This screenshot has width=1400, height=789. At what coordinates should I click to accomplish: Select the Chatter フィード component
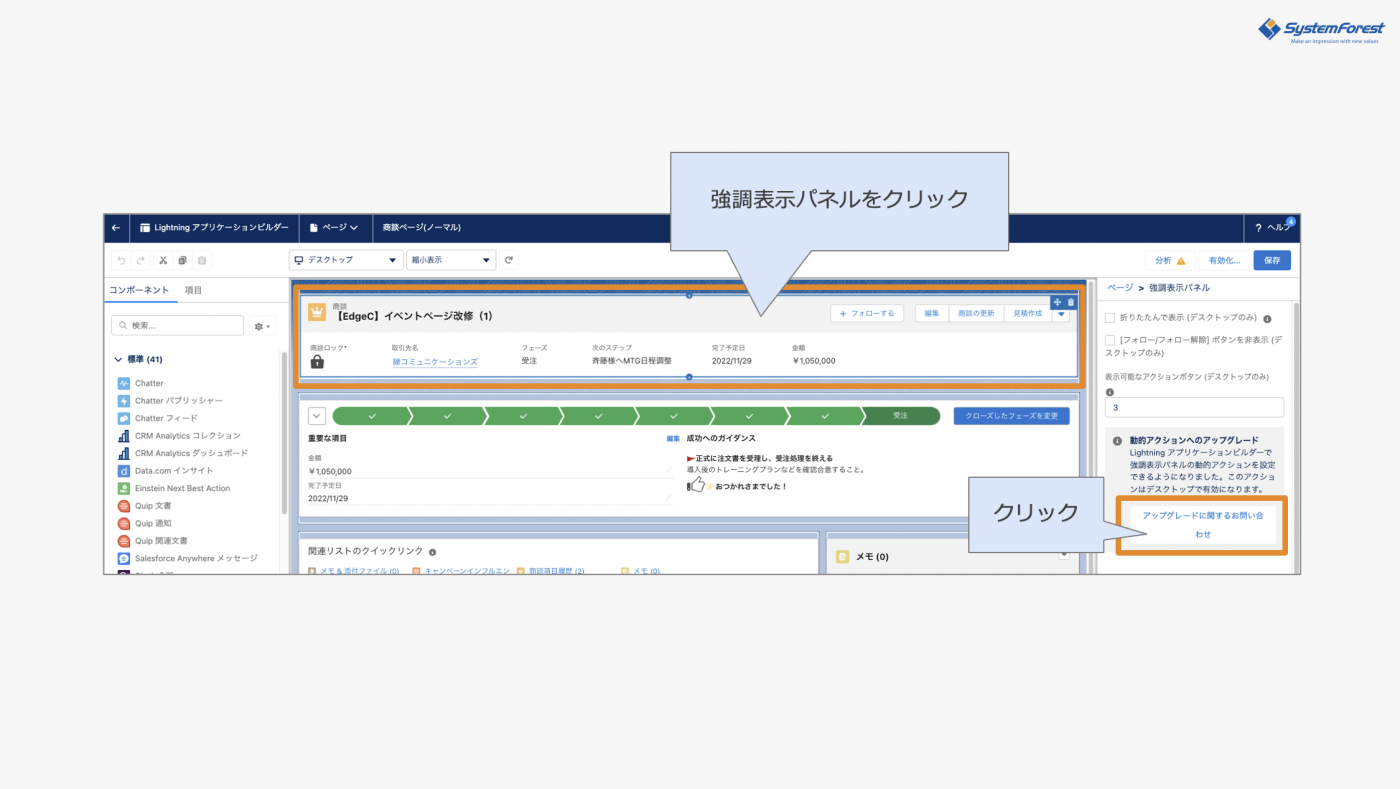tap(158, 418)
